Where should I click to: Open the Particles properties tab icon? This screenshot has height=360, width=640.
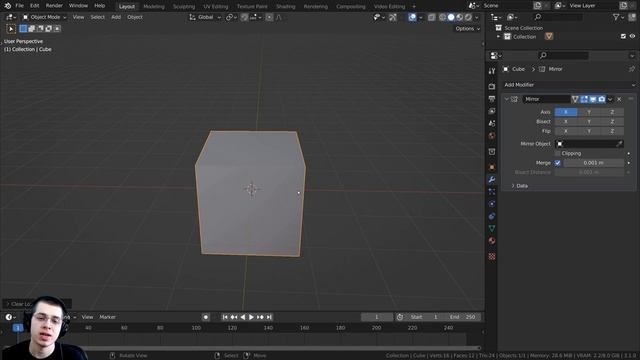492,192
